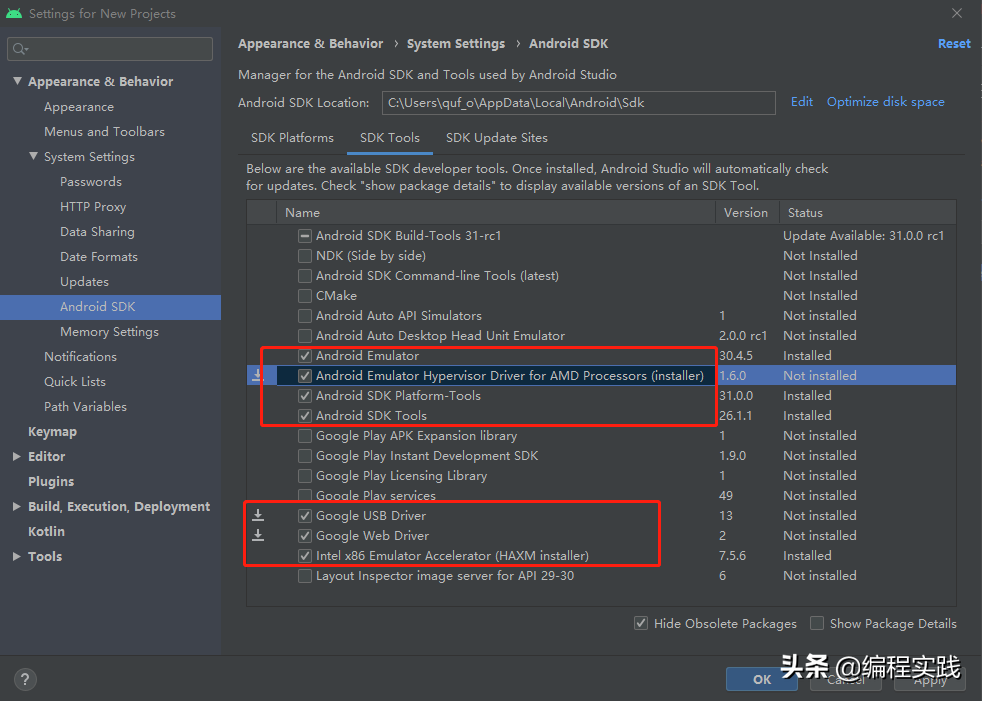Click the partial-state checkbox for Android SDK Build-Tools
Screen dimensions: 982x701
click(305, 236)
